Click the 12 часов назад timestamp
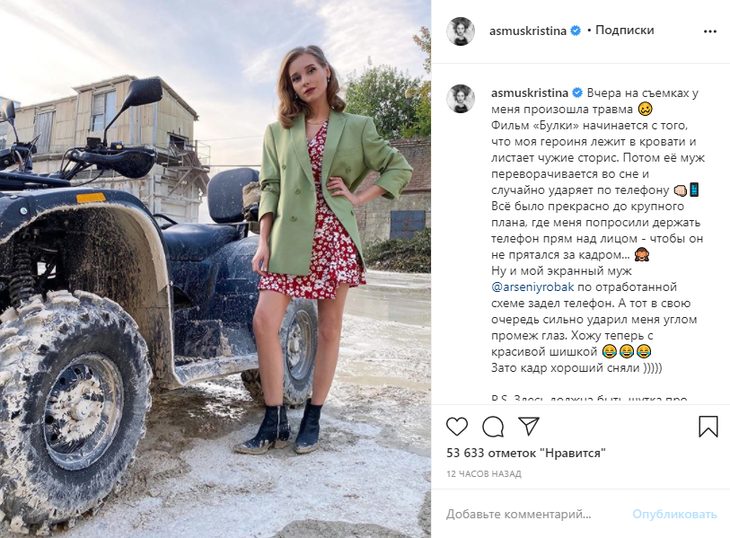The image size is (730, 538). coord(484,474)
